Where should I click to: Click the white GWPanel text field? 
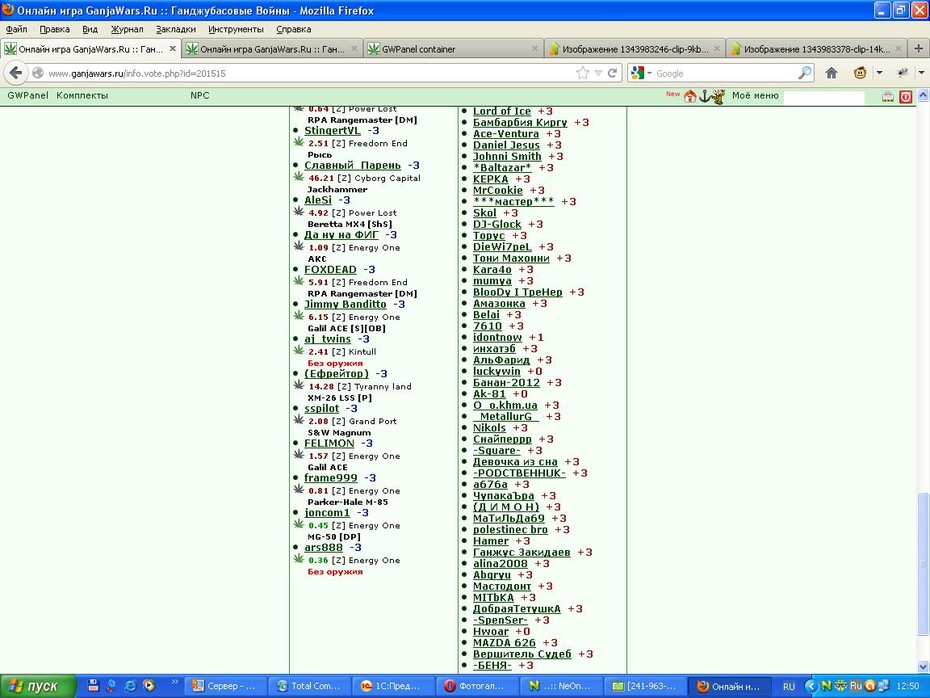click(824, 96)
